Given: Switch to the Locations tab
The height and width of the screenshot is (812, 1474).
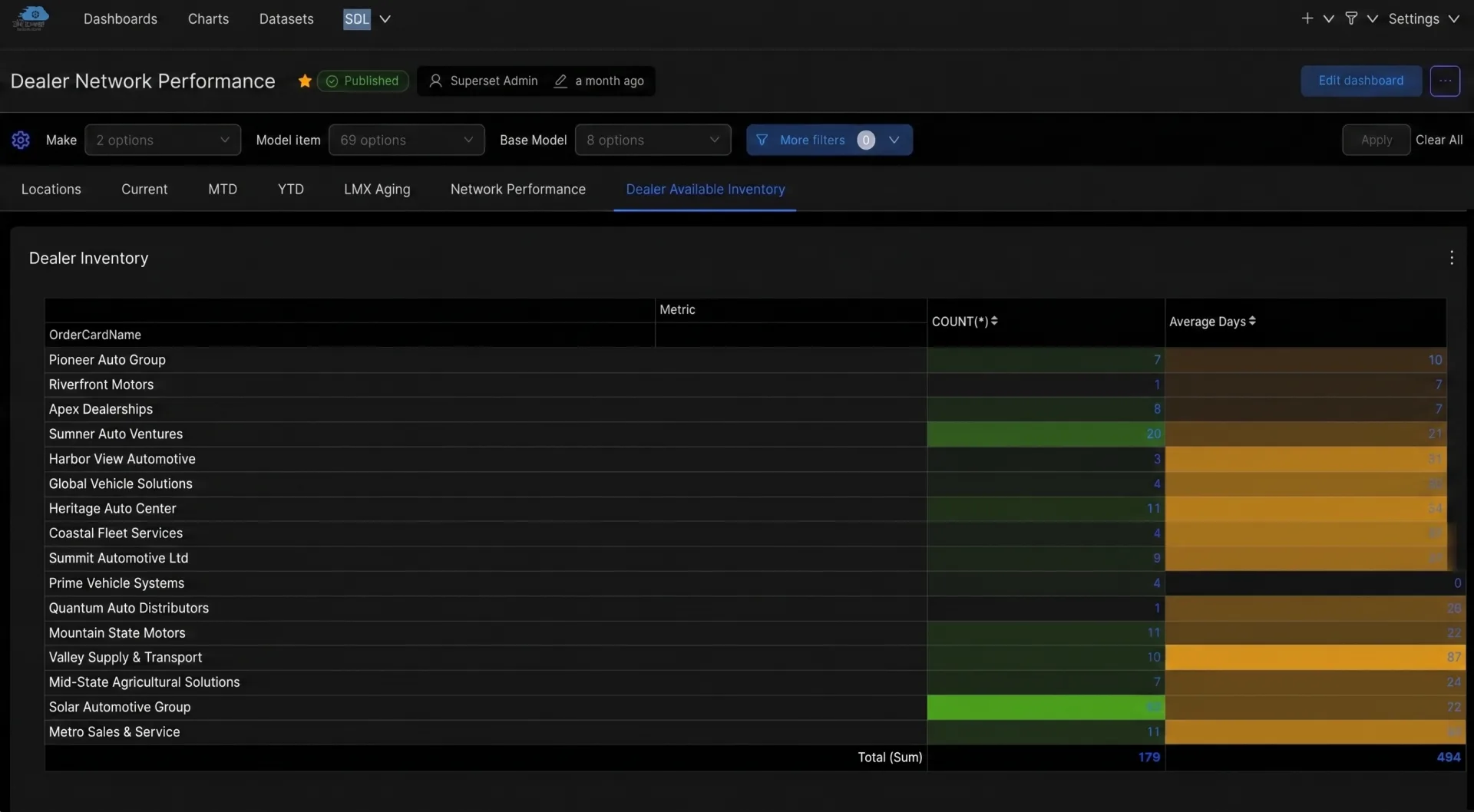Looking at the screenshot, I should pyautogui.click(x=51, y=189).
